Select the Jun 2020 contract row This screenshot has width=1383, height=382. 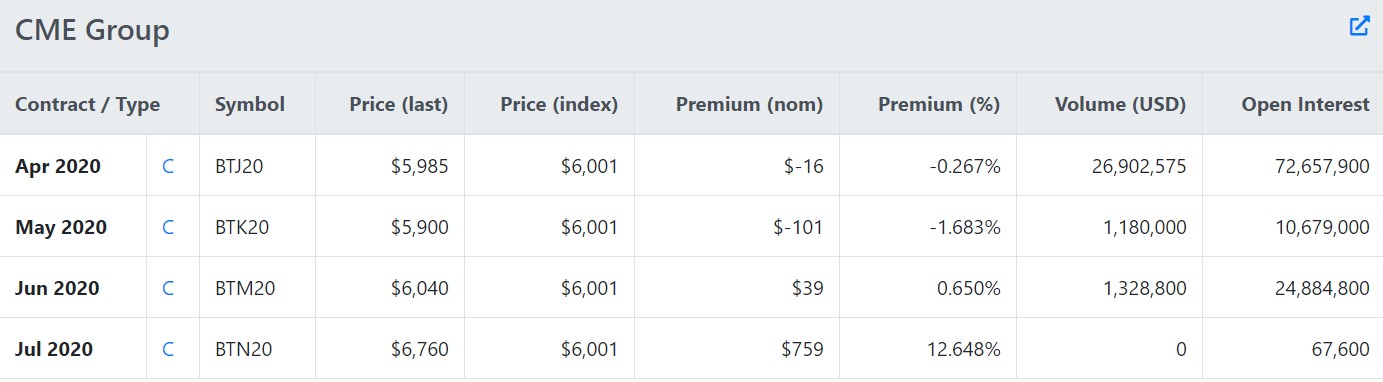point(691,288)
